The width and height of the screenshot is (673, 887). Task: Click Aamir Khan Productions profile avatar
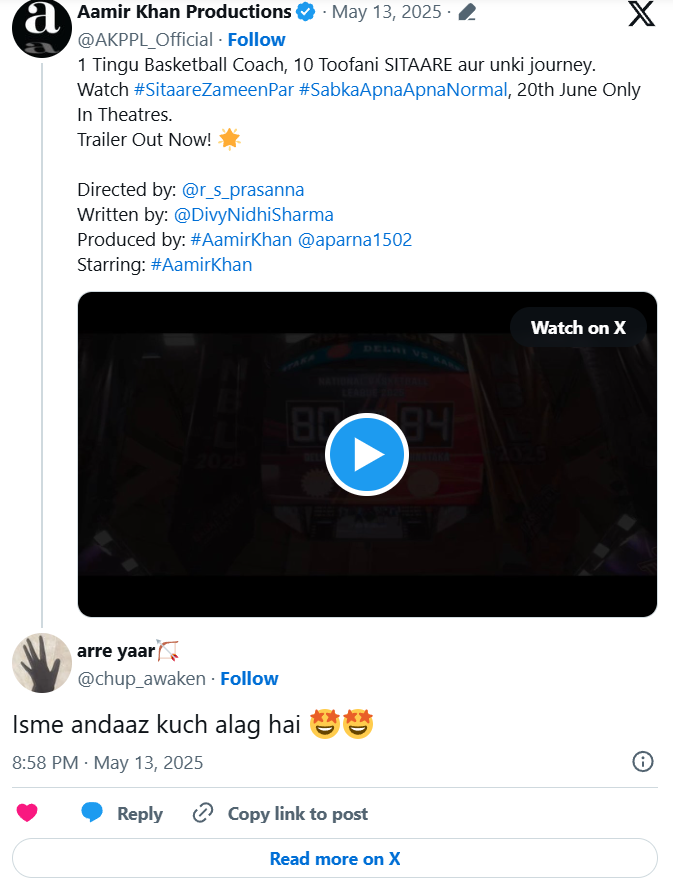point(40,27)
